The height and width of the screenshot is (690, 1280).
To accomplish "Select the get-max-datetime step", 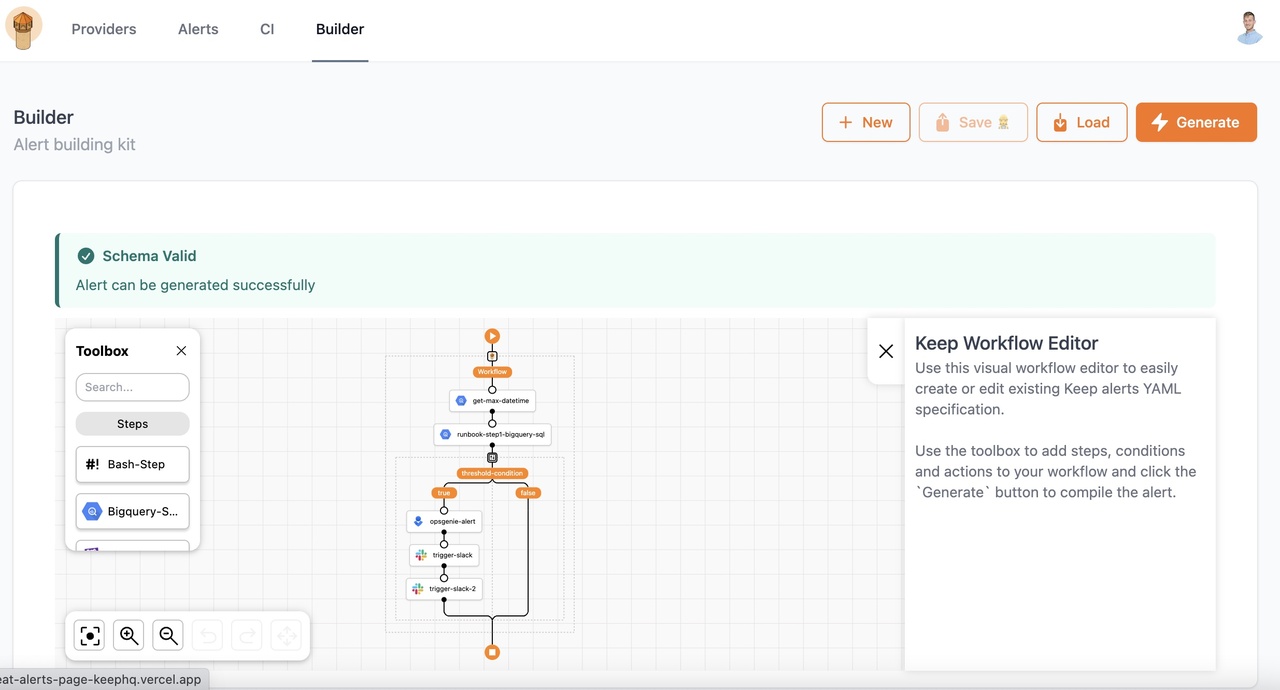I will [x=492, y=401].
